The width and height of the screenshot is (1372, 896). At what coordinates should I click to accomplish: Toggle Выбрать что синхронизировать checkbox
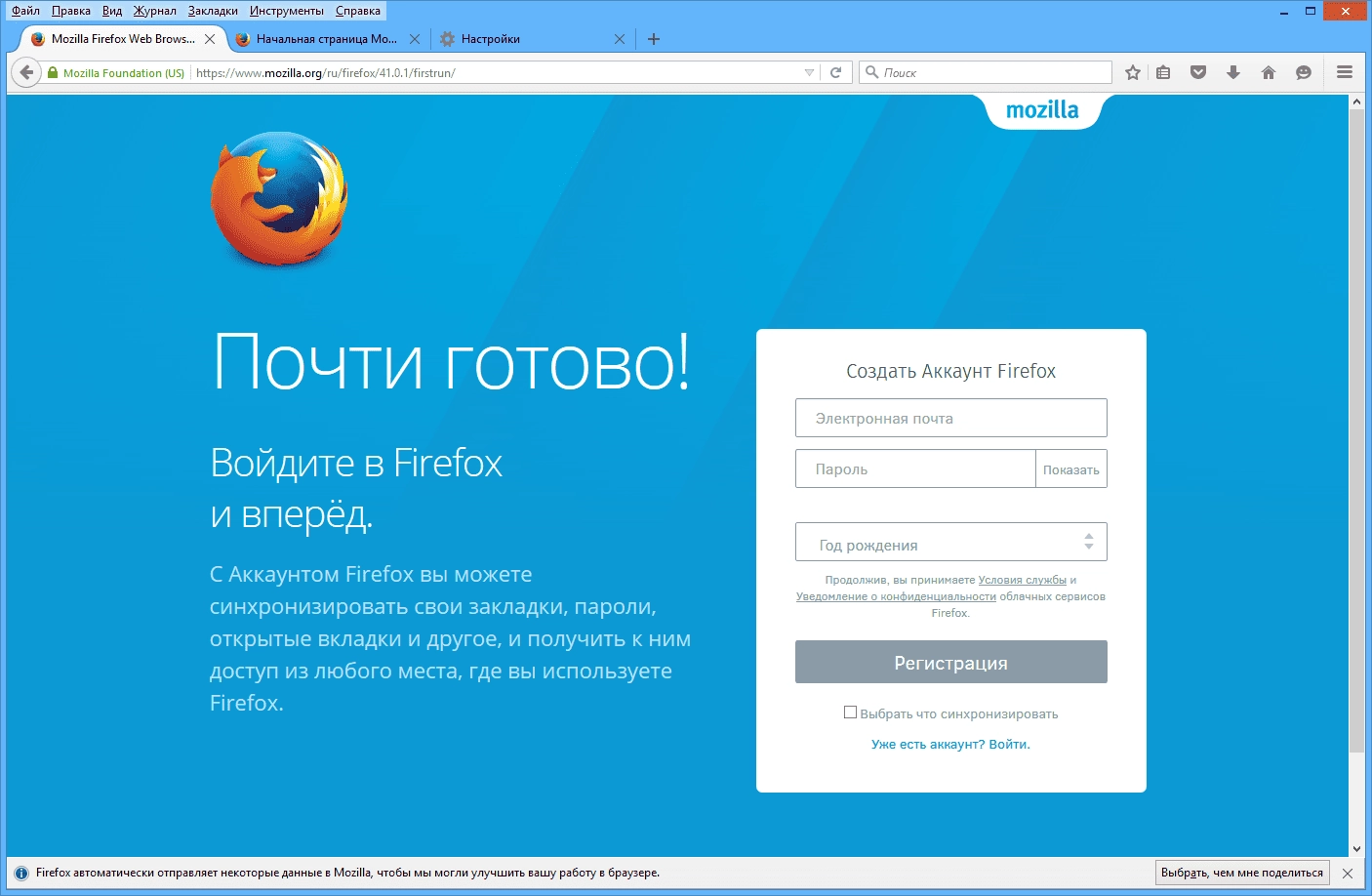pos(850,713)
